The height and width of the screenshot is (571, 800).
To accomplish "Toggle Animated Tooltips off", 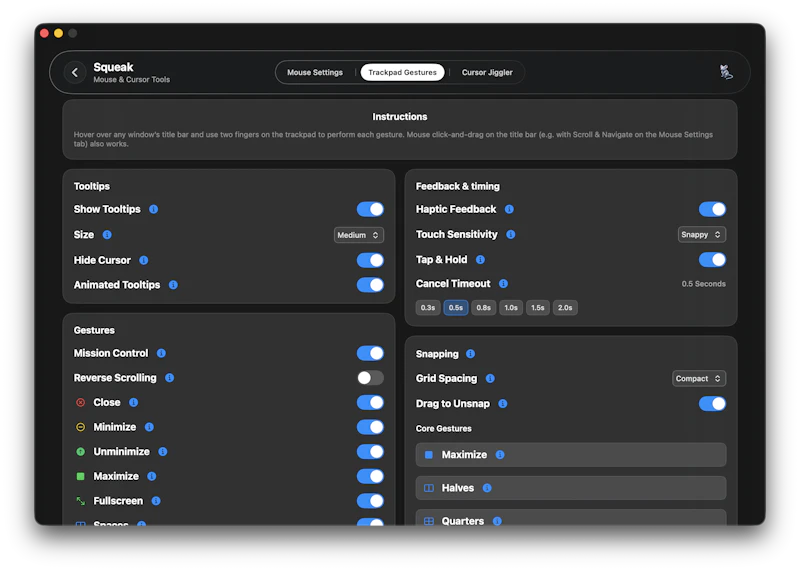I will click(x=370, y=285).
